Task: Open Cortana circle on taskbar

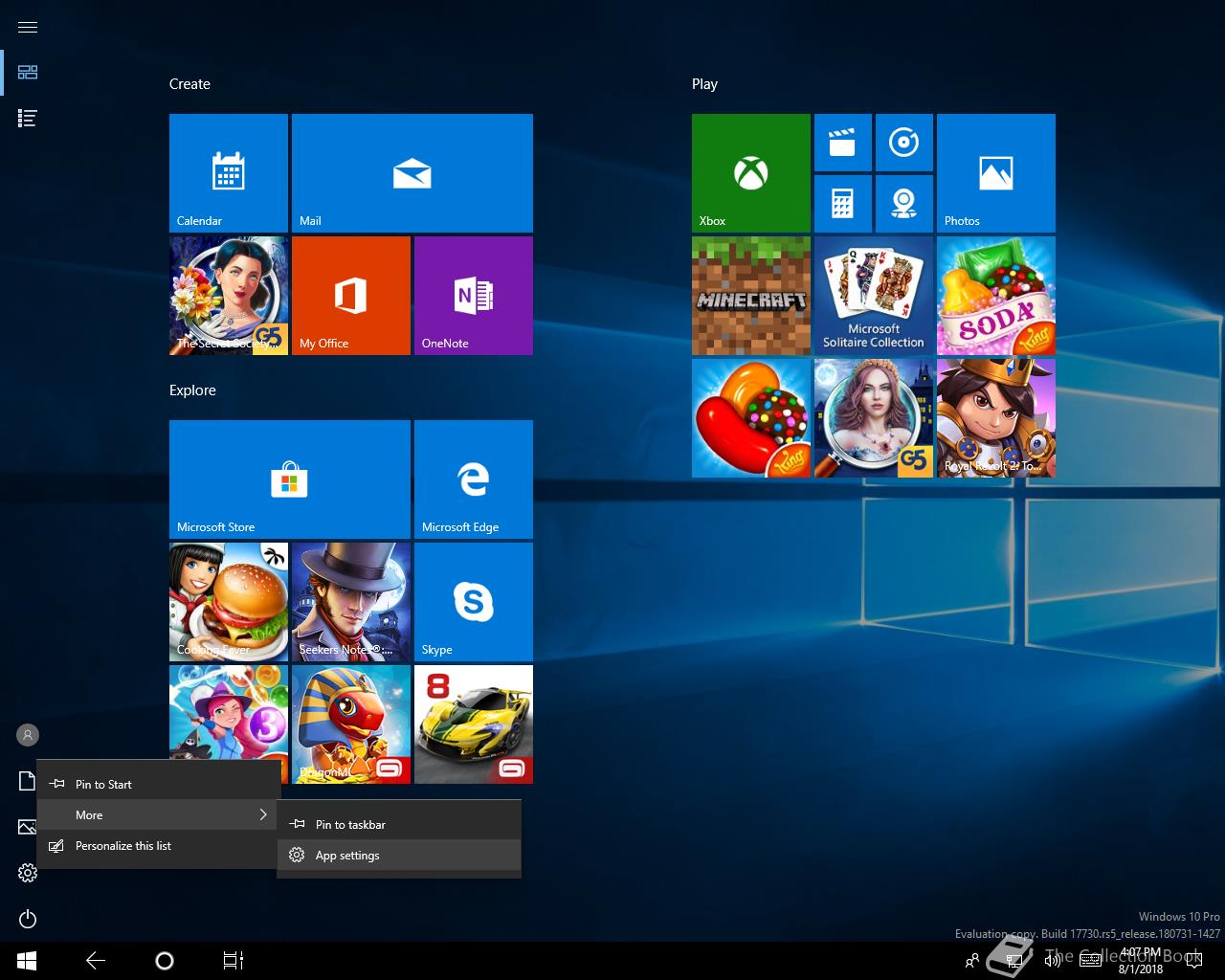Action: click(165, 961)
